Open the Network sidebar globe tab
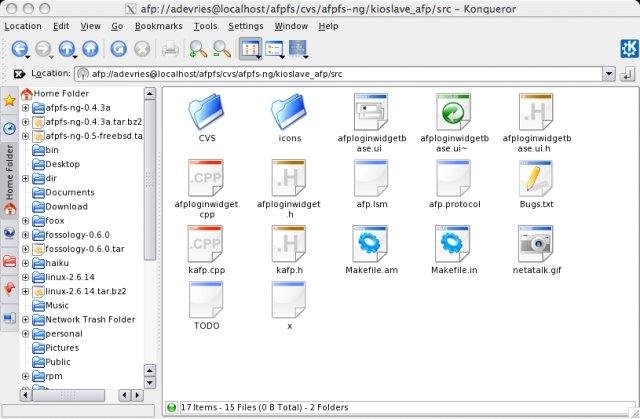Viewport: 640px width, 419px height. pyautogui.click(x=9, y=233)
